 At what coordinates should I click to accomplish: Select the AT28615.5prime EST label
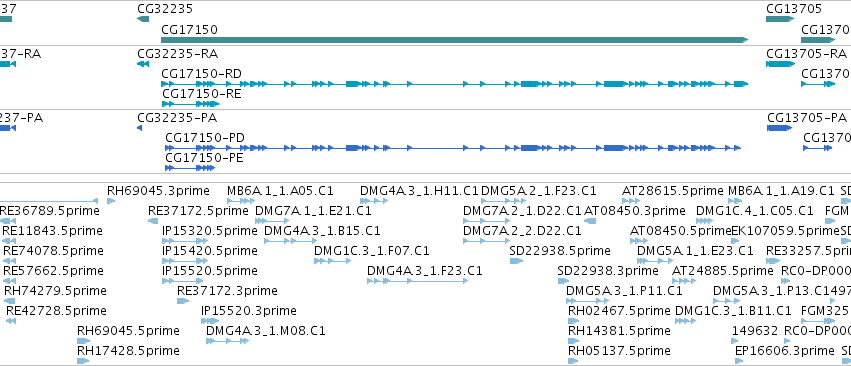click(x=673, y=191)
